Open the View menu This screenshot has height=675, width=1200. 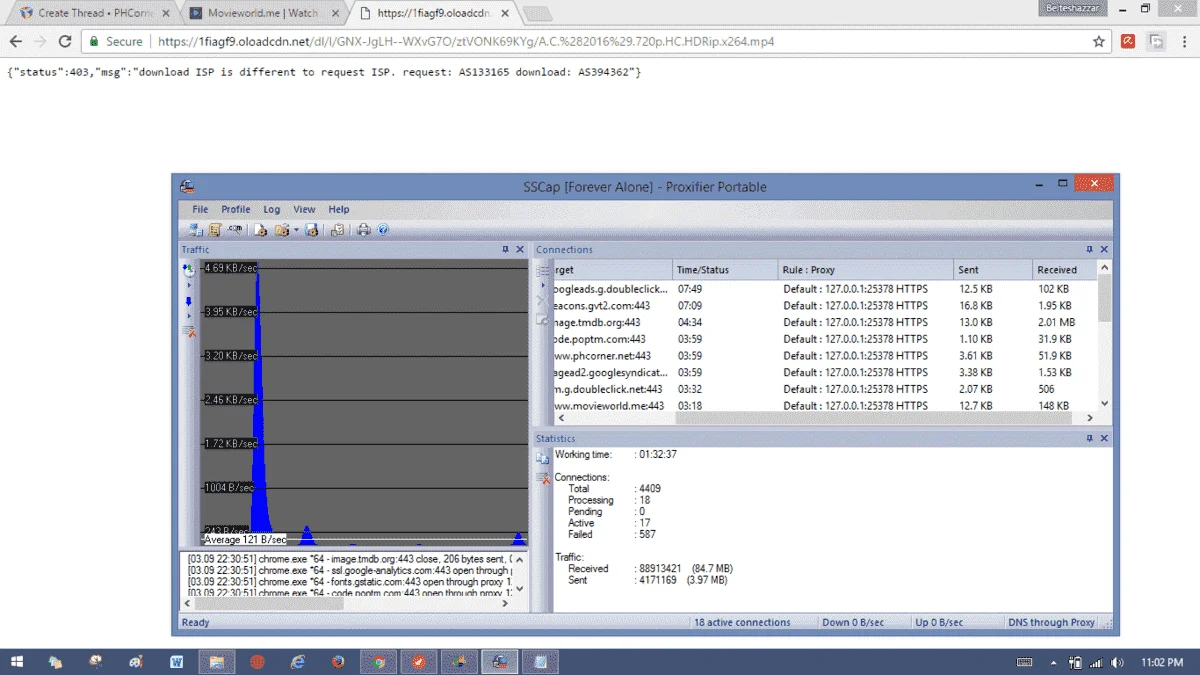coord(304,209)
